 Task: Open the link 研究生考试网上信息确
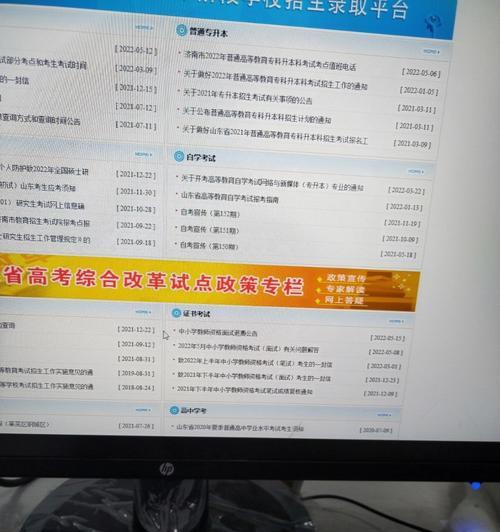(42, 204)
